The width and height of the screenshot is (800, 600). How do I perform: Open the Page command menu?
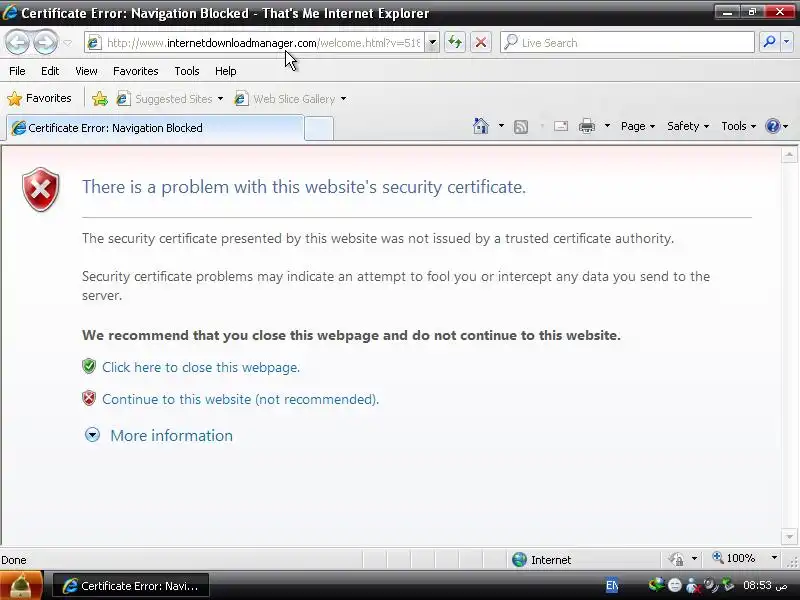click(x=638, y=126)
